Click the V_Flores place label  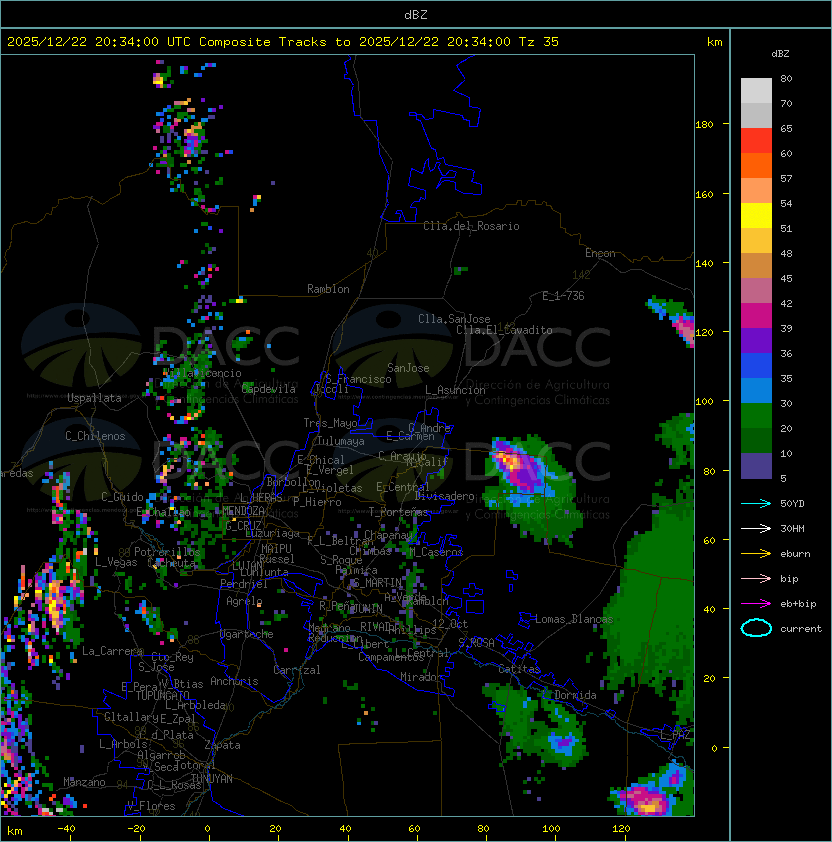coord(151,806)
